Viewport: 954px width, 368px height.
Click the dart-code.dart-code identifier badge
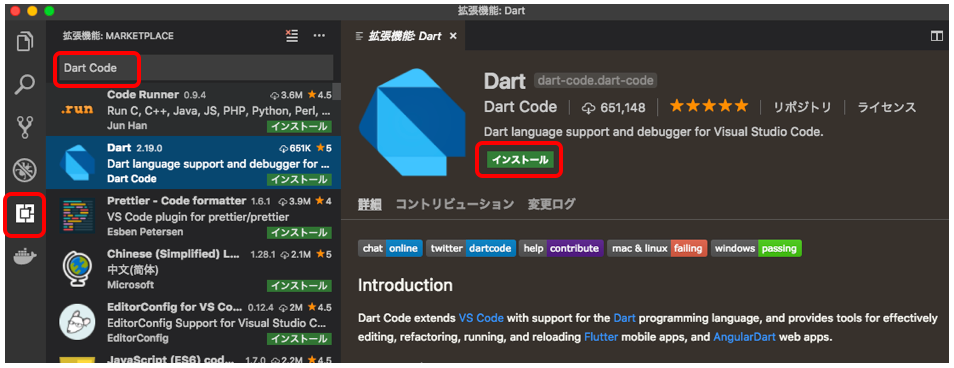coord(595,80)
